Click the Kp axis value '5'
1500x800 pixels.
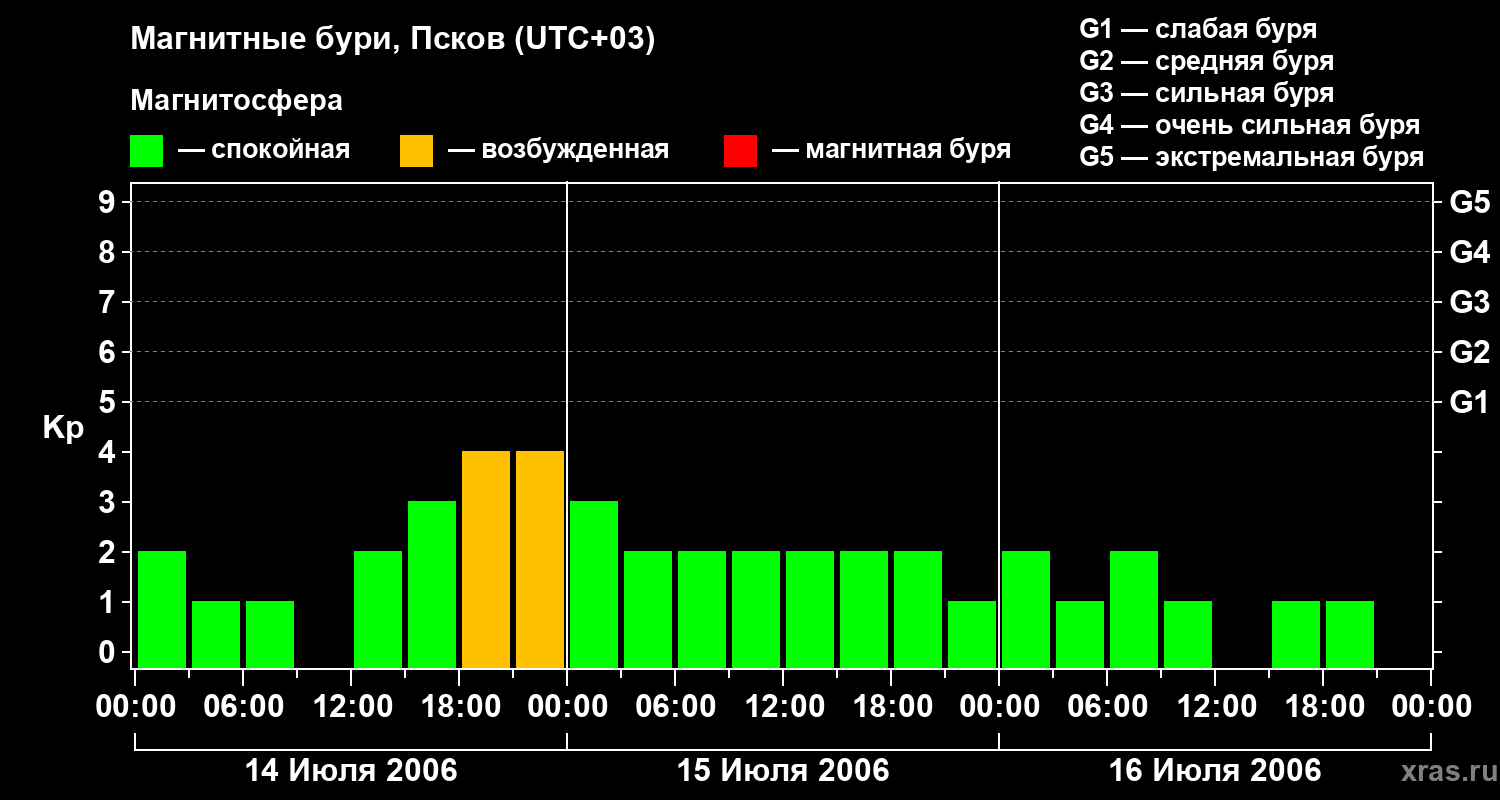click(x=109, y=403)
